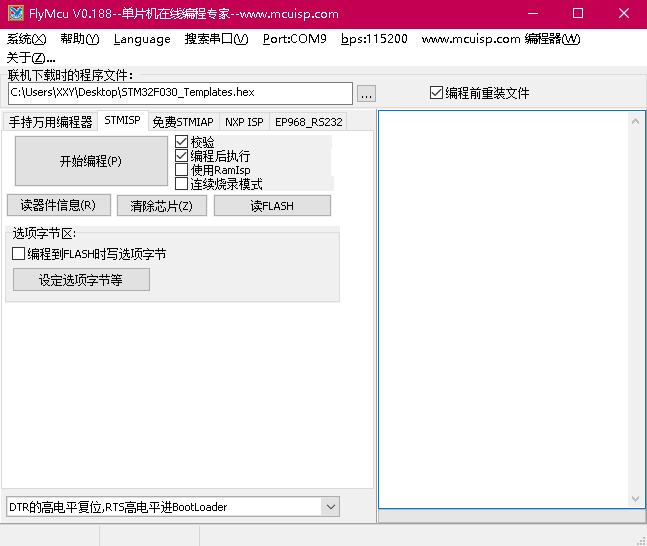Open the Port:COM9 menu
Image resolution: width=647 pixels, height=546 pixels.
(x=295, y=39)
